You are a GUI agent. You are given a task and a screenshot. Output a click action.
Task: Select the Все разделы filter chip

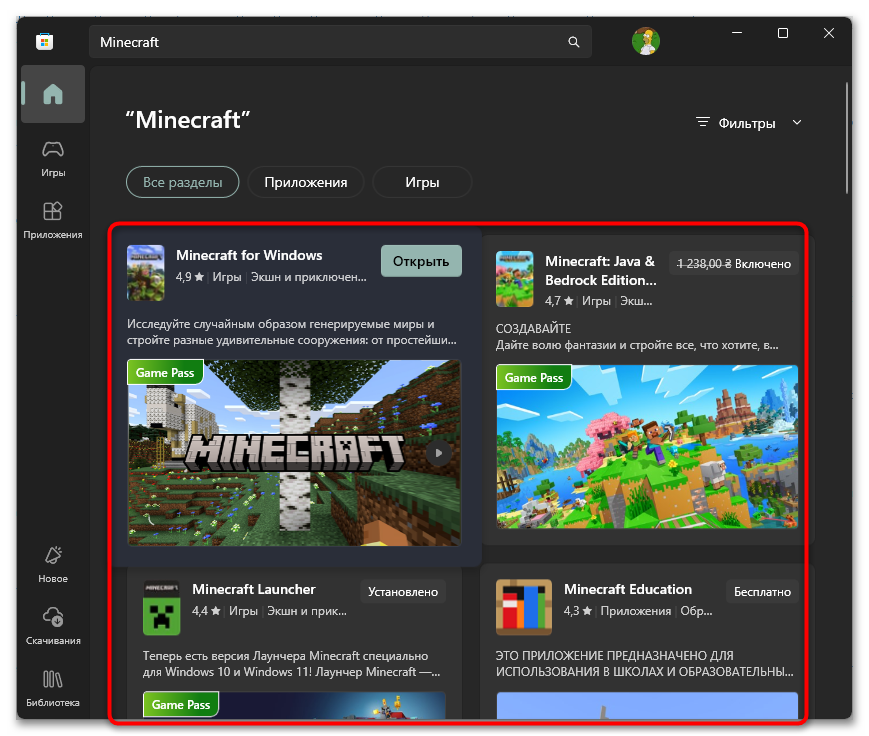(x=182, y=182)
